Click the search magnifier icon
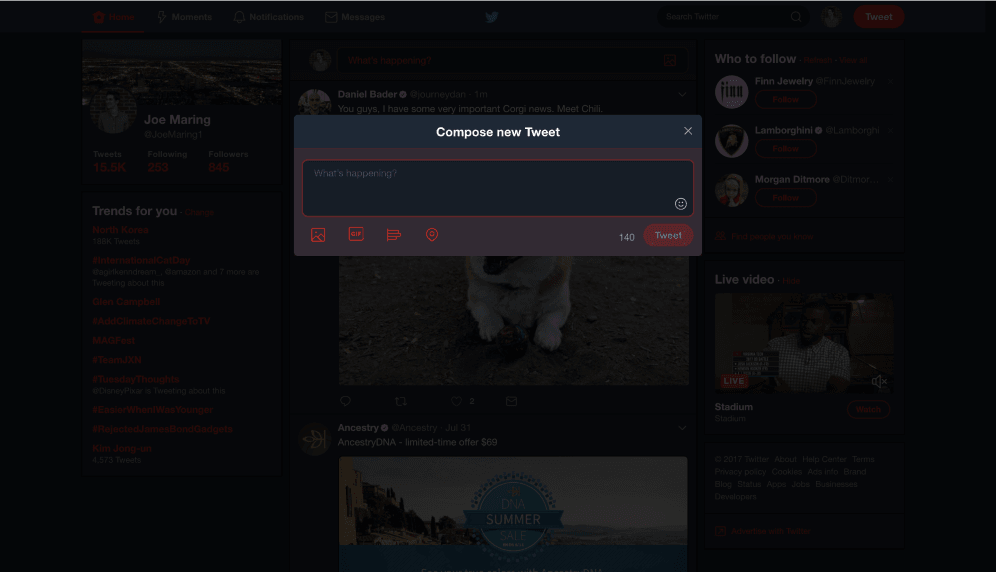Viewport: 996px width, 572px height. [796, 17]
